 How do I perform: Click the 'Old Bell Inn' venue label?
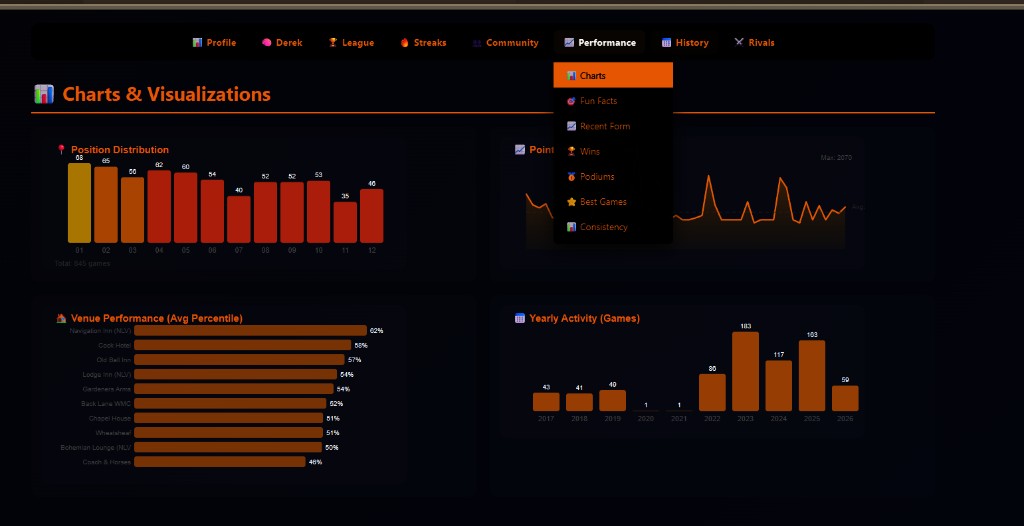click(114, 360)
